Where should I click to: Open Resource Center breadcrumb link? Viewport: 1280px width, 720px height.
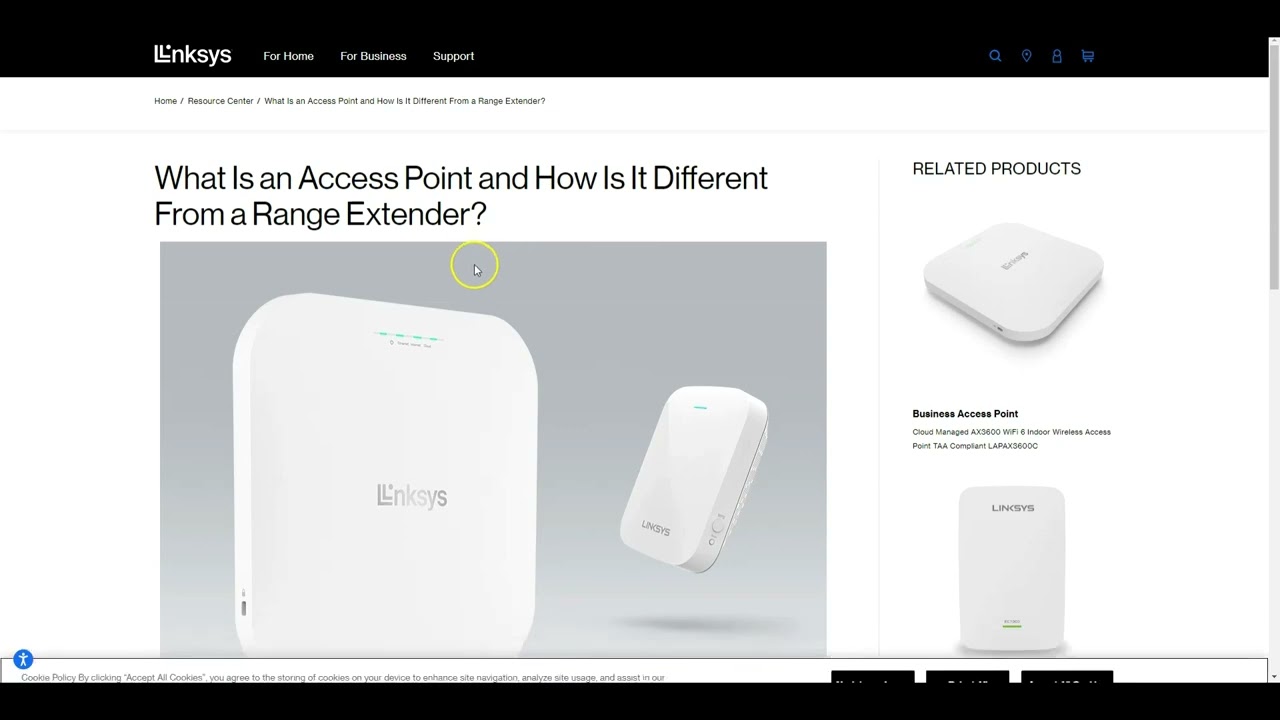point(220,101)
